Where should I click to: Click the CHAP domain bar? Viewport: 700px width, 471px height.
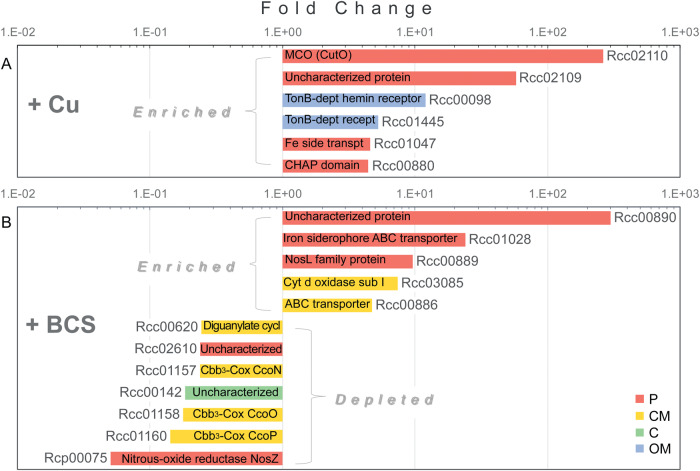pos(325,166)
